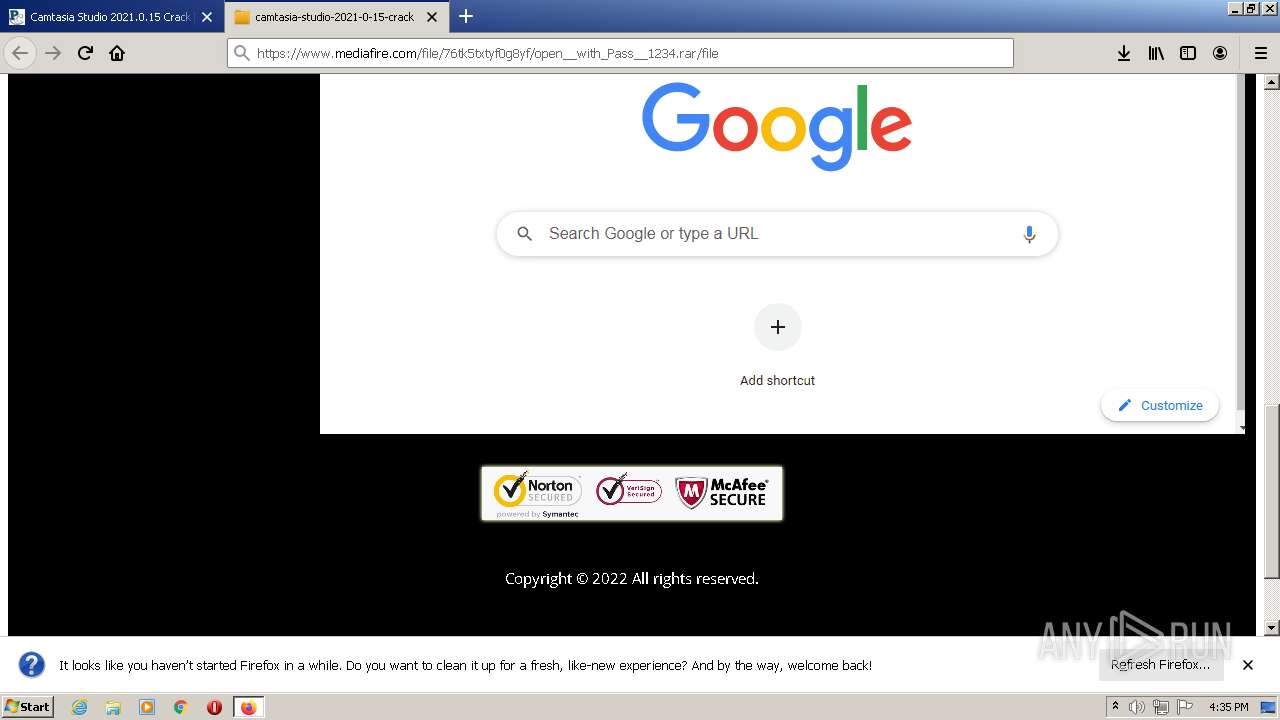Reload the current page

click(x=85, y=53)
